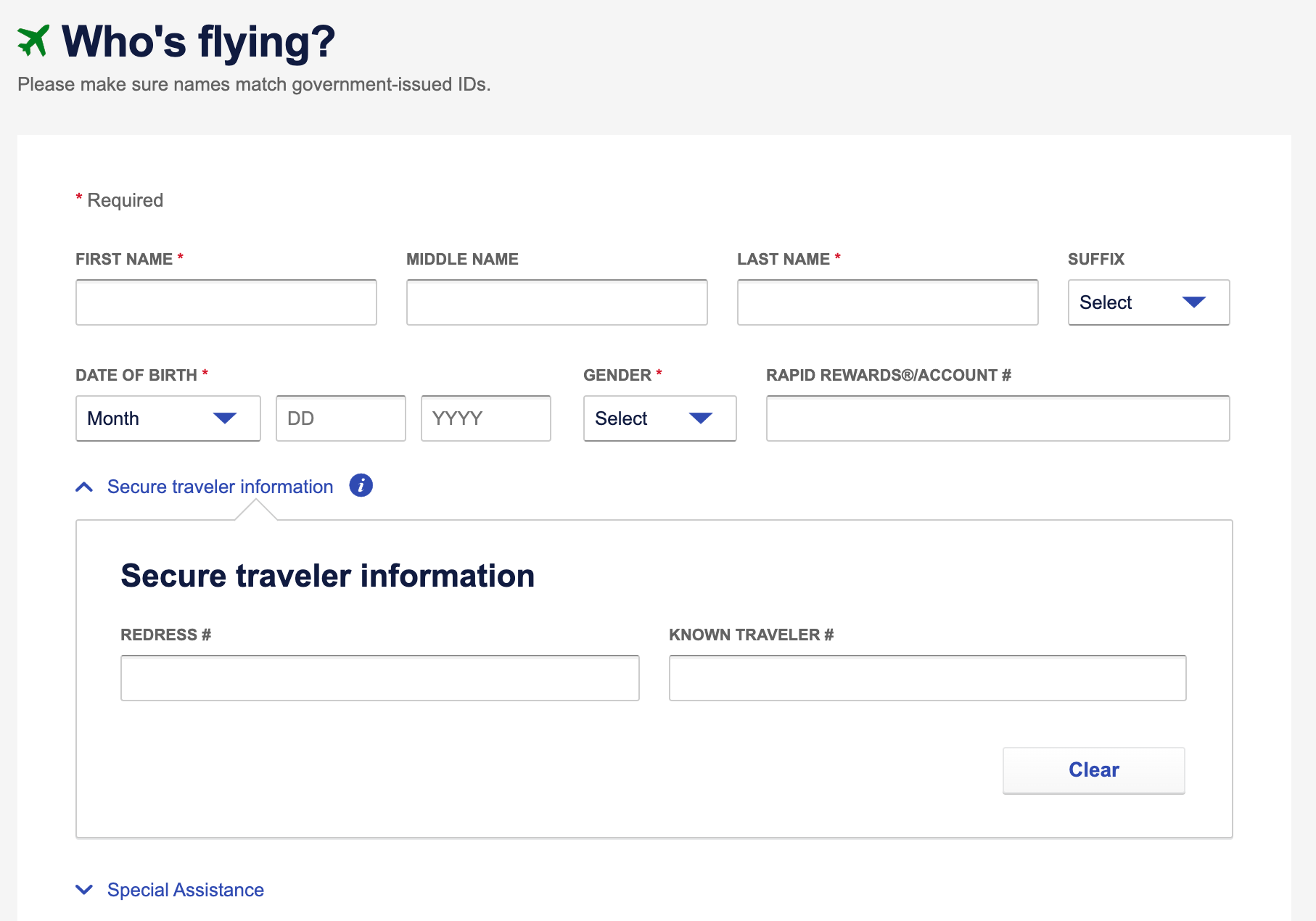Click the Special Assistance down chevron icon
Screen dimensions: 1316x921
[x=84, y=890]
